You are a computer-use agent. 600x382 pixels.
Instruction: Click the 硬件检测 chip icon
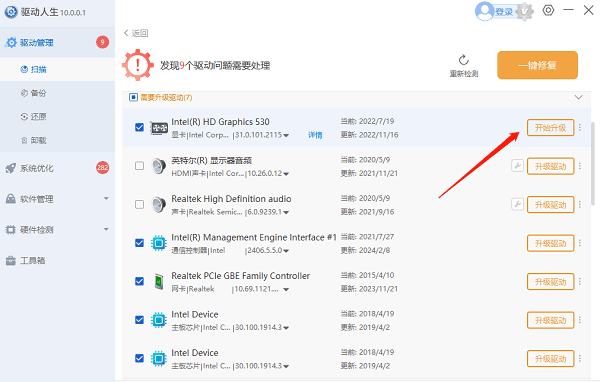coord(10,230)
